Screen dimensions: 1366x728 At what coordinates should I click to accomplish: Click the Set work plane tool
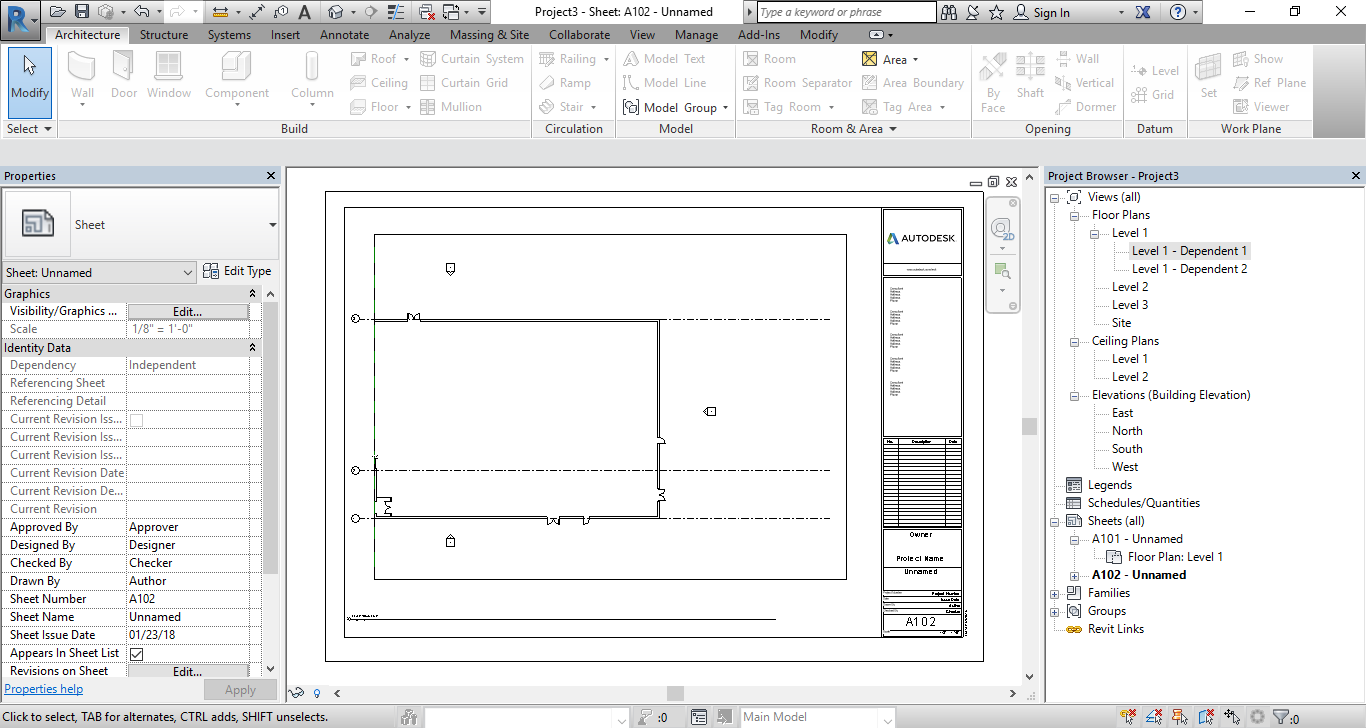click(x=1209, y=76)
